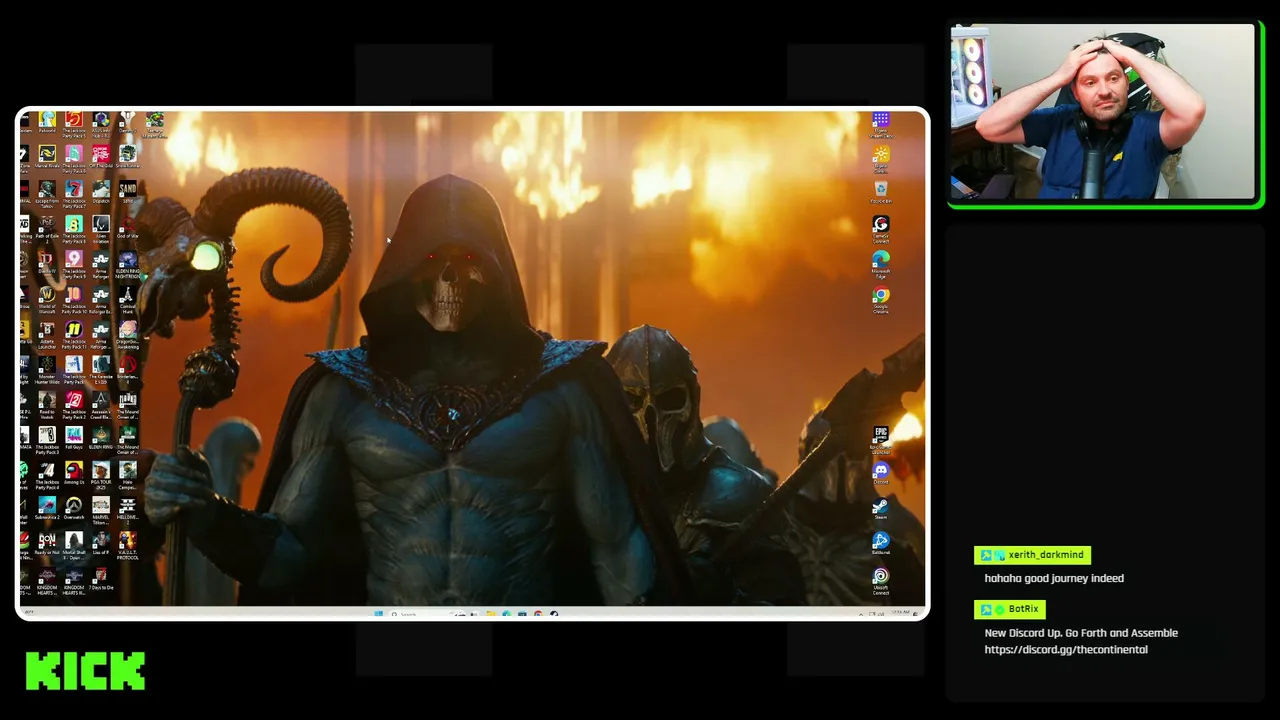Launch the Battle.net desktop shortcut

point(881,545)
